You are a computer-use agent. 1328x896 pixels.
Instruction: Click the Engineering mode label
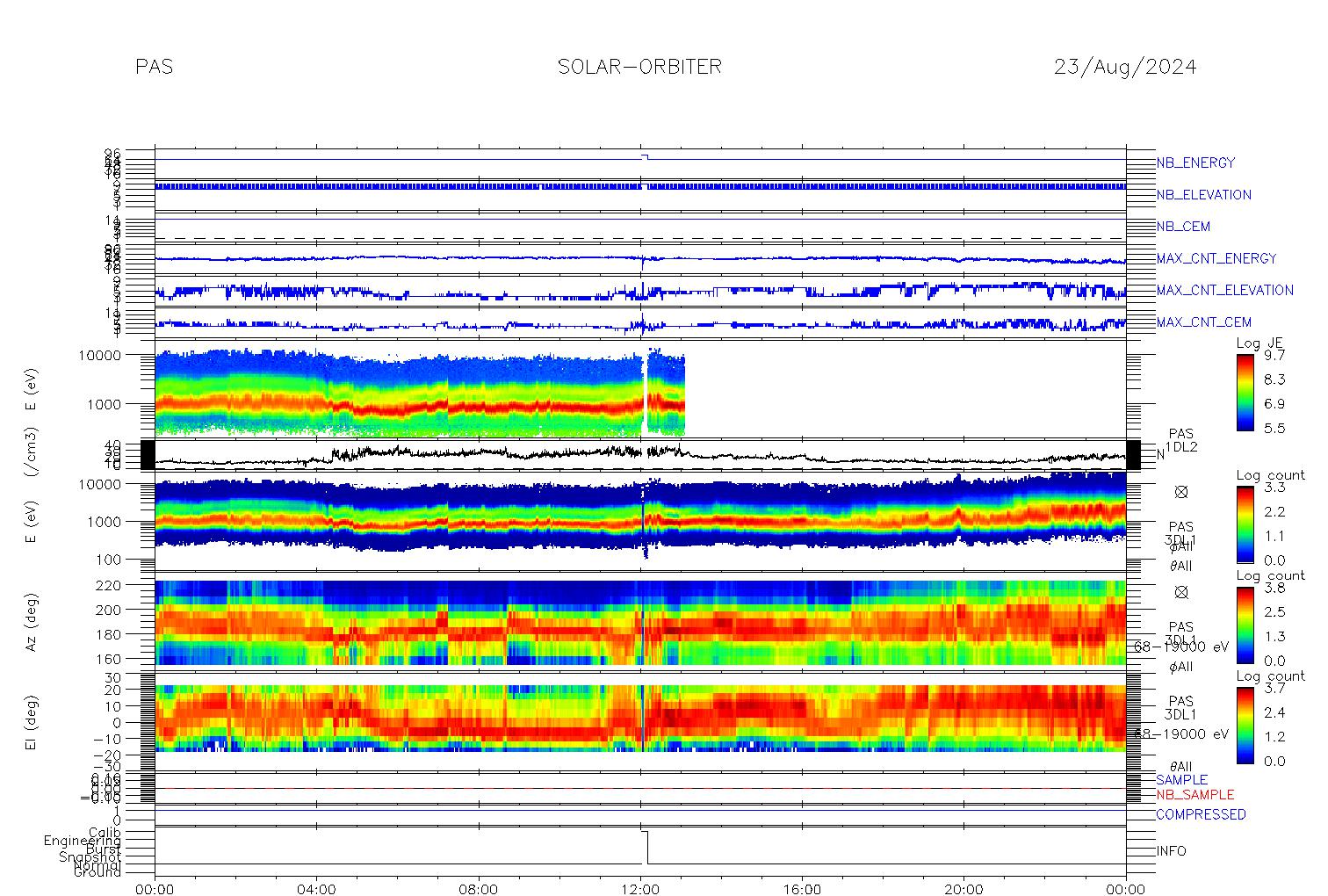83,842
